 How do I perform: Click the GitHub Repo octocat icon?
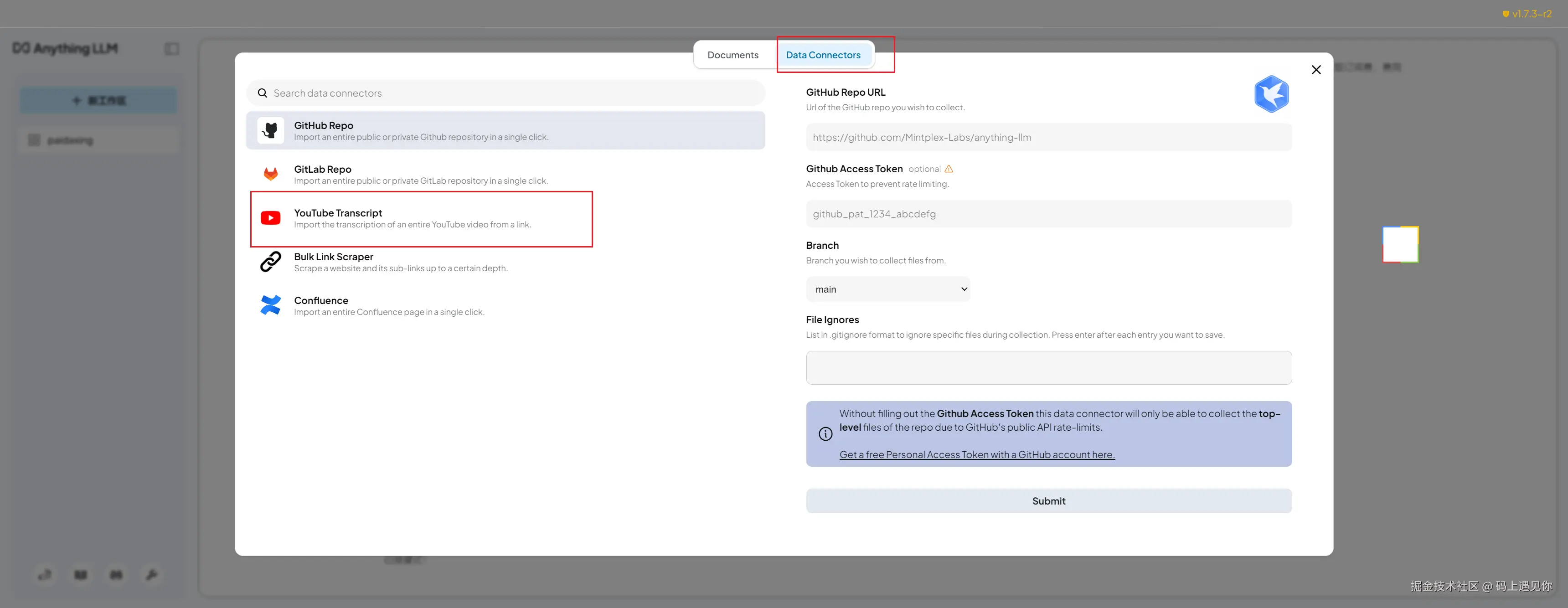[x=270, y=130]
